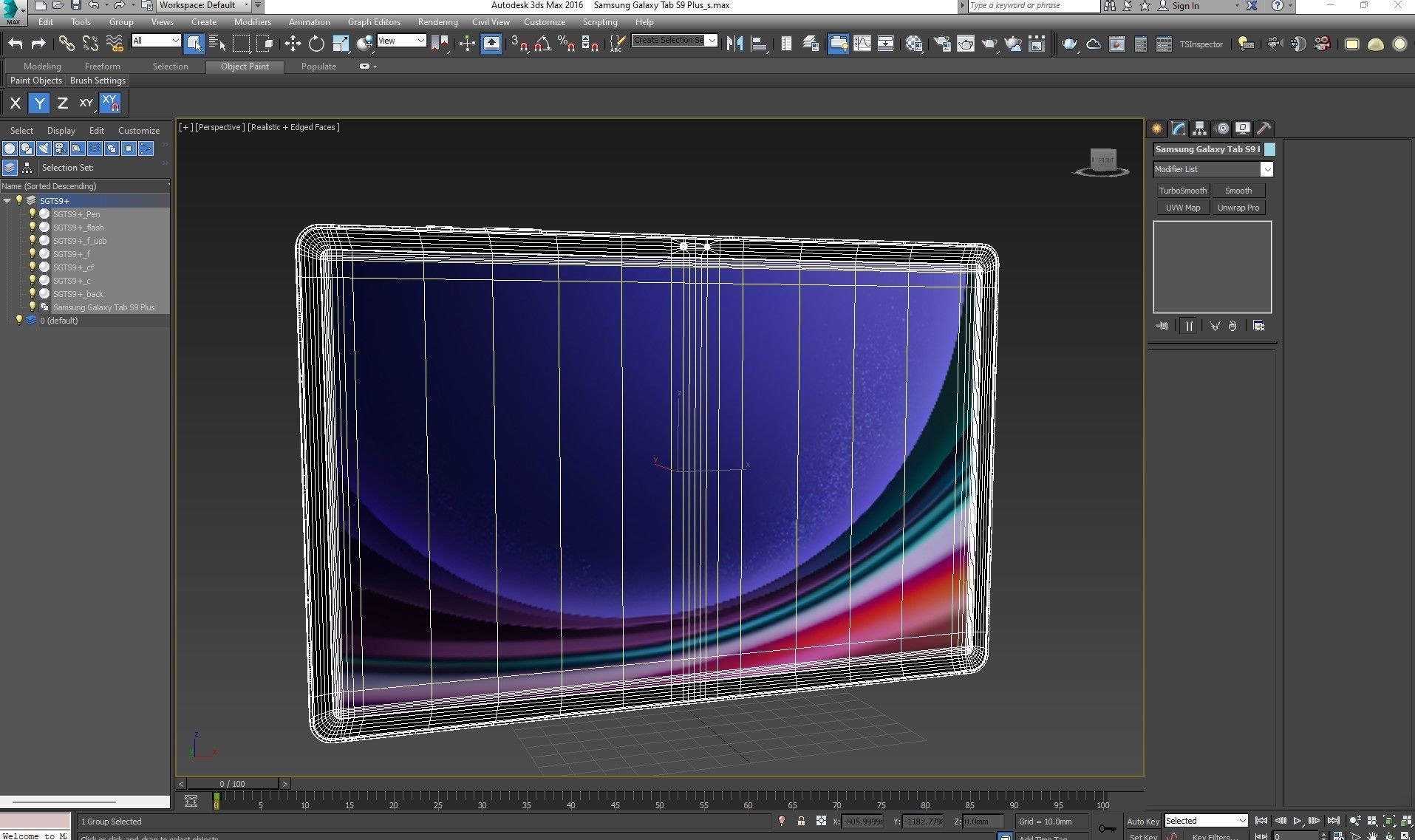1415x840 pixels.
Task: Toggle Percent Snap in the main toolbar
Action: (567, 44)
